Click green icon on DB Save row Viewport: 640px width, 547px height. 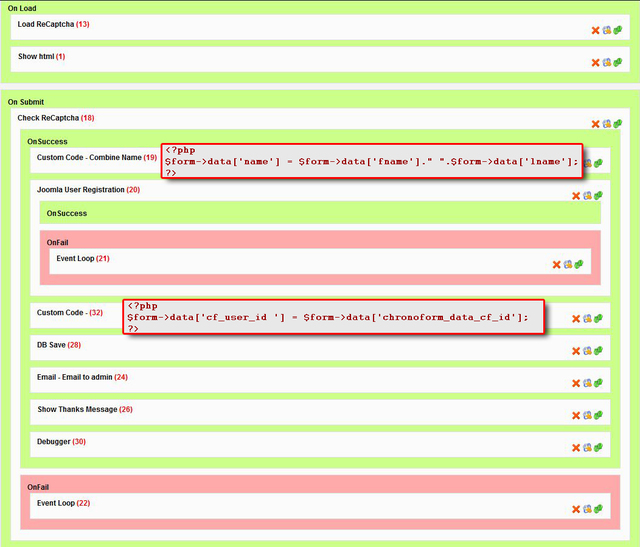click(598, 351)
